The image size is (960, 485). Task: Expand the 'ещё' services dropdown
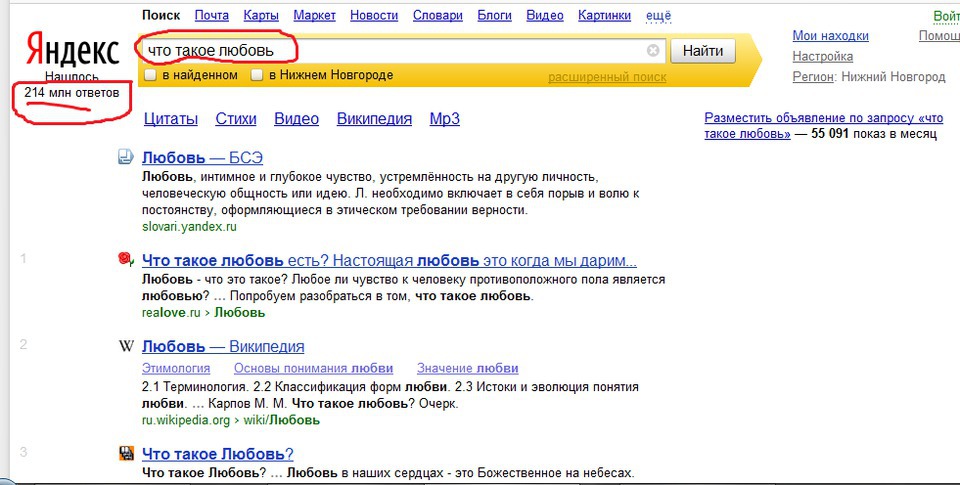point(658,16)
